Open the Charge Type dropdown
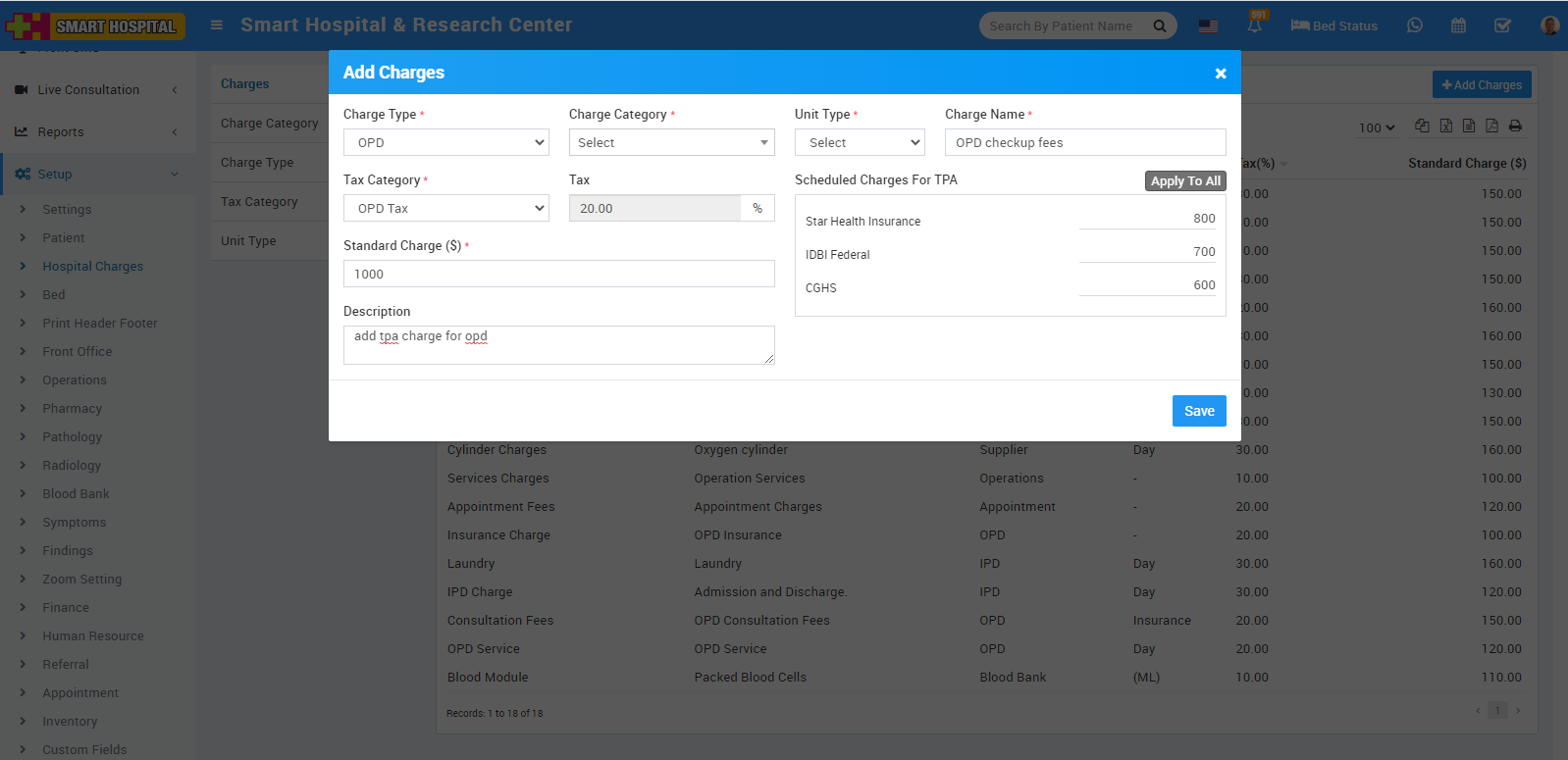 [445, 143]
